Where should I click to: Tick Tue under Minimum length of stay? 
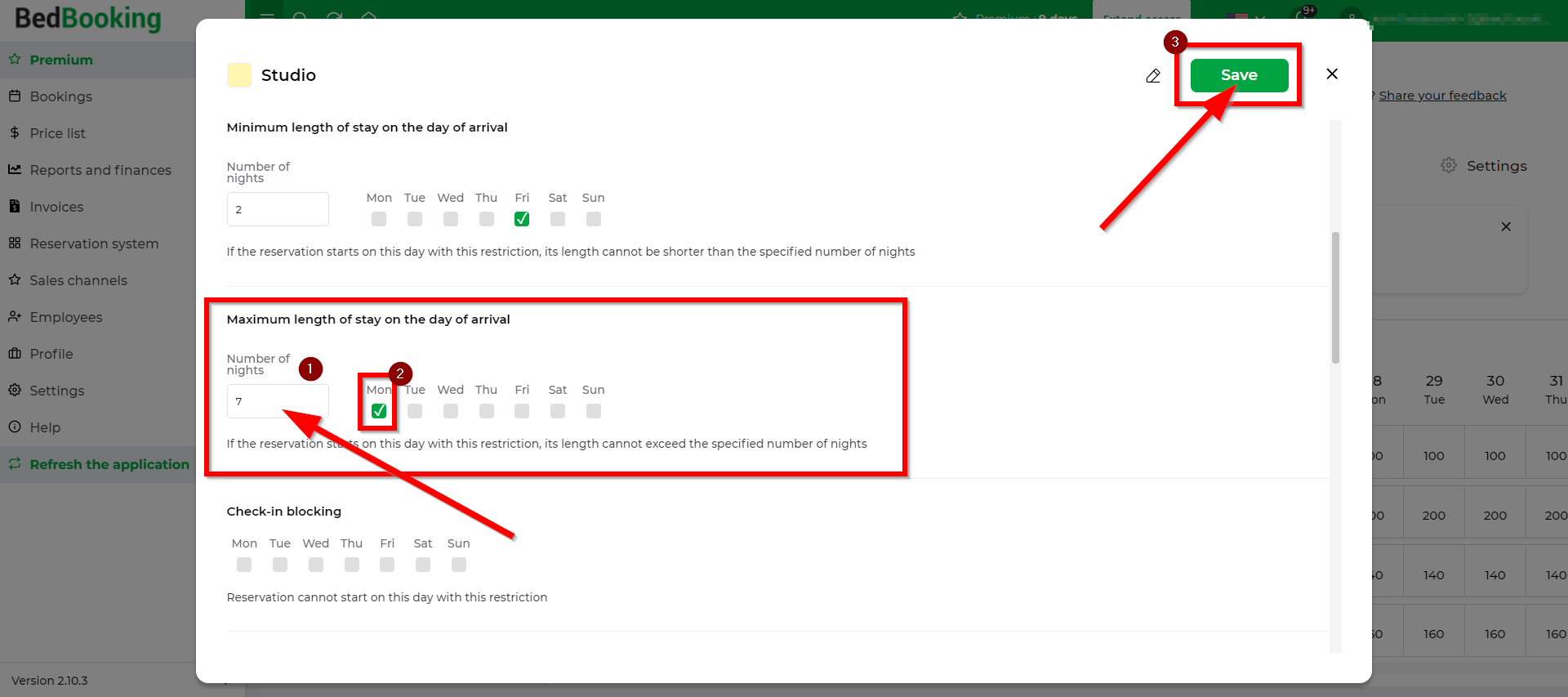tap(415, 219)
